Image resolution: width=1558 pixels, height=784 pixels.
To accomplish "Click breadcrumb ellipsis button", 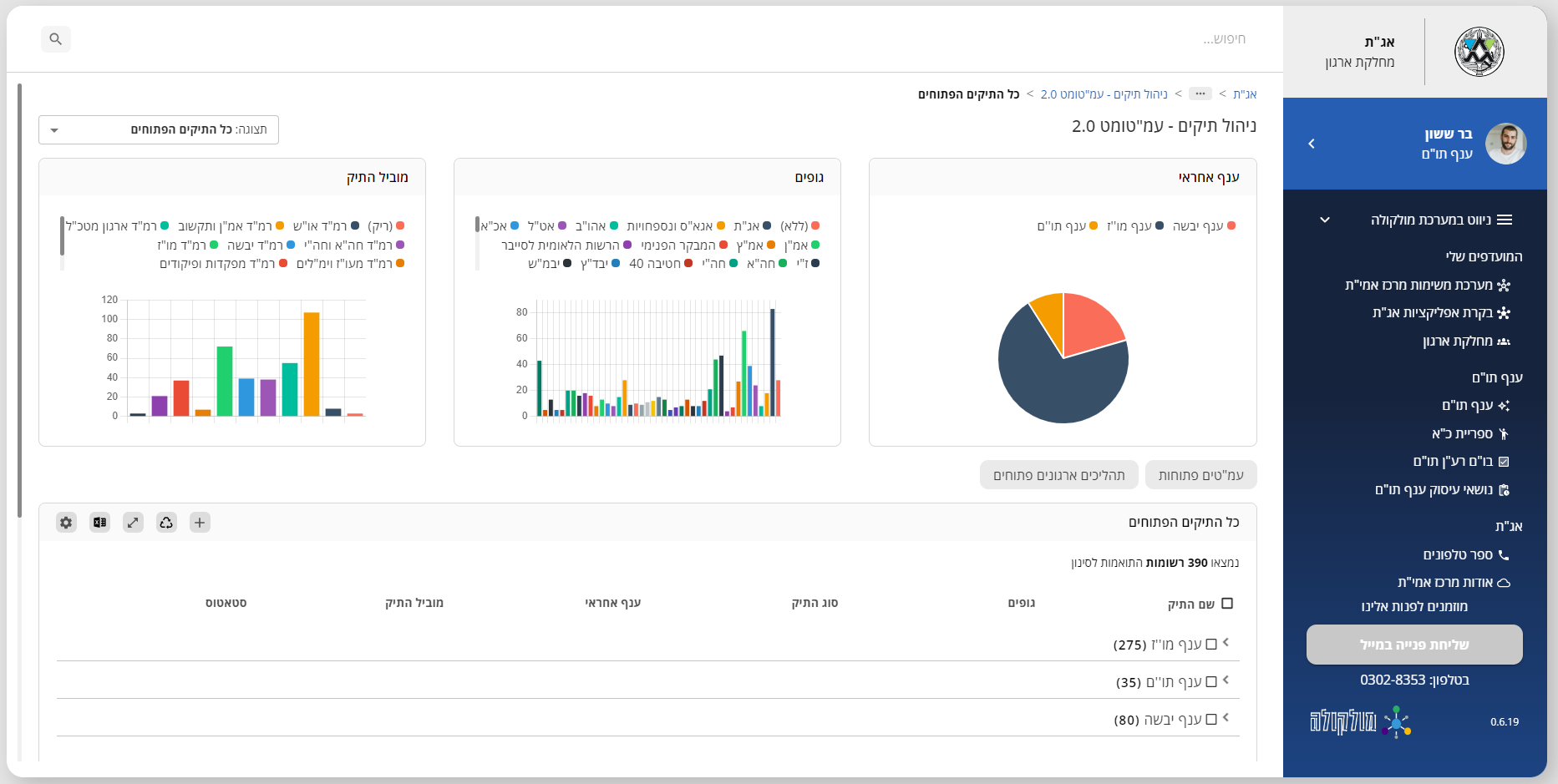I will (x=1200, y=94).
